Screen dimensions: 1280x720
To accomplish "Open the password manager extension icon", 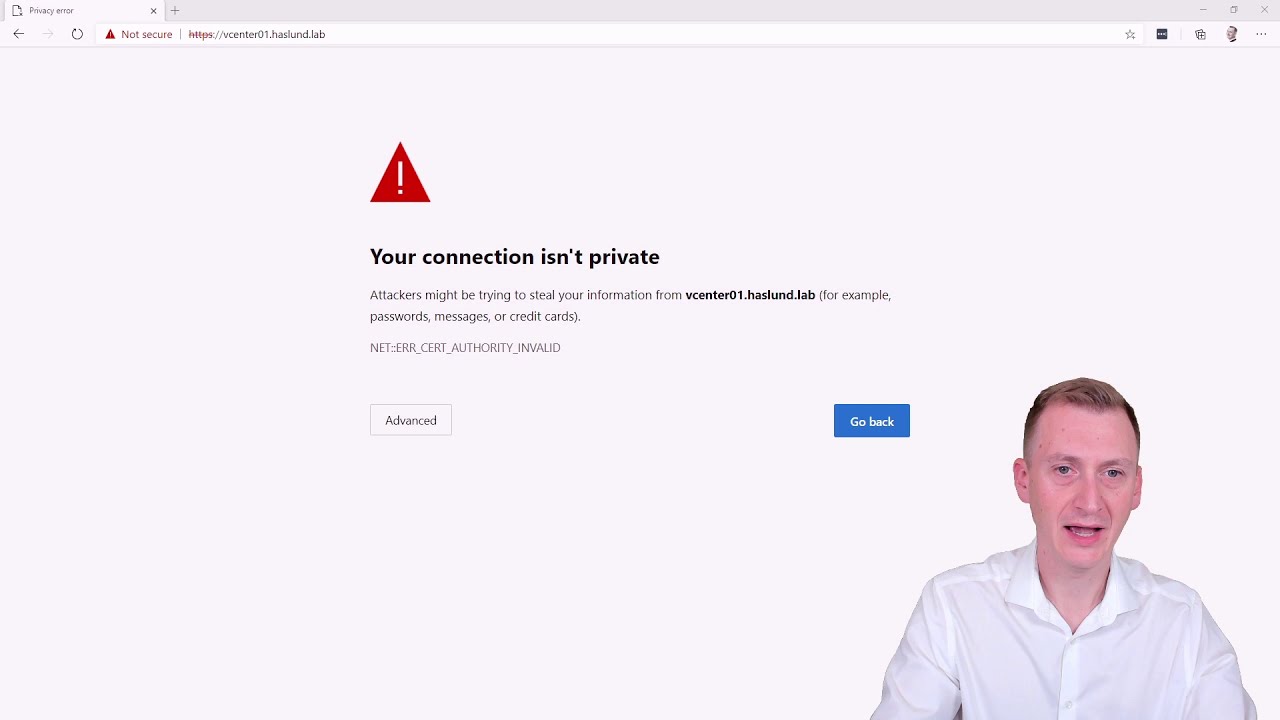I will coord(1162,34).
